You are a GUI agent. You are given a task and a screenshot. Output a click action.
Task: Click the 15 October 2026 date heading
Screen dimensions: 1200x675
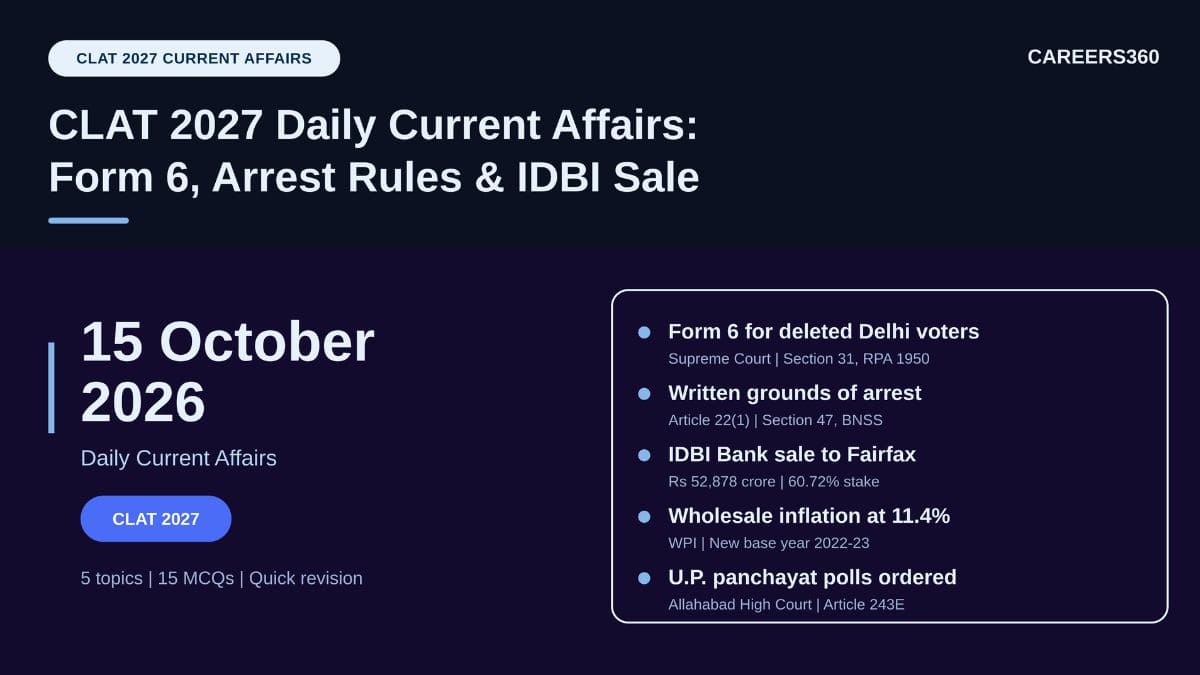pos(228,372)
